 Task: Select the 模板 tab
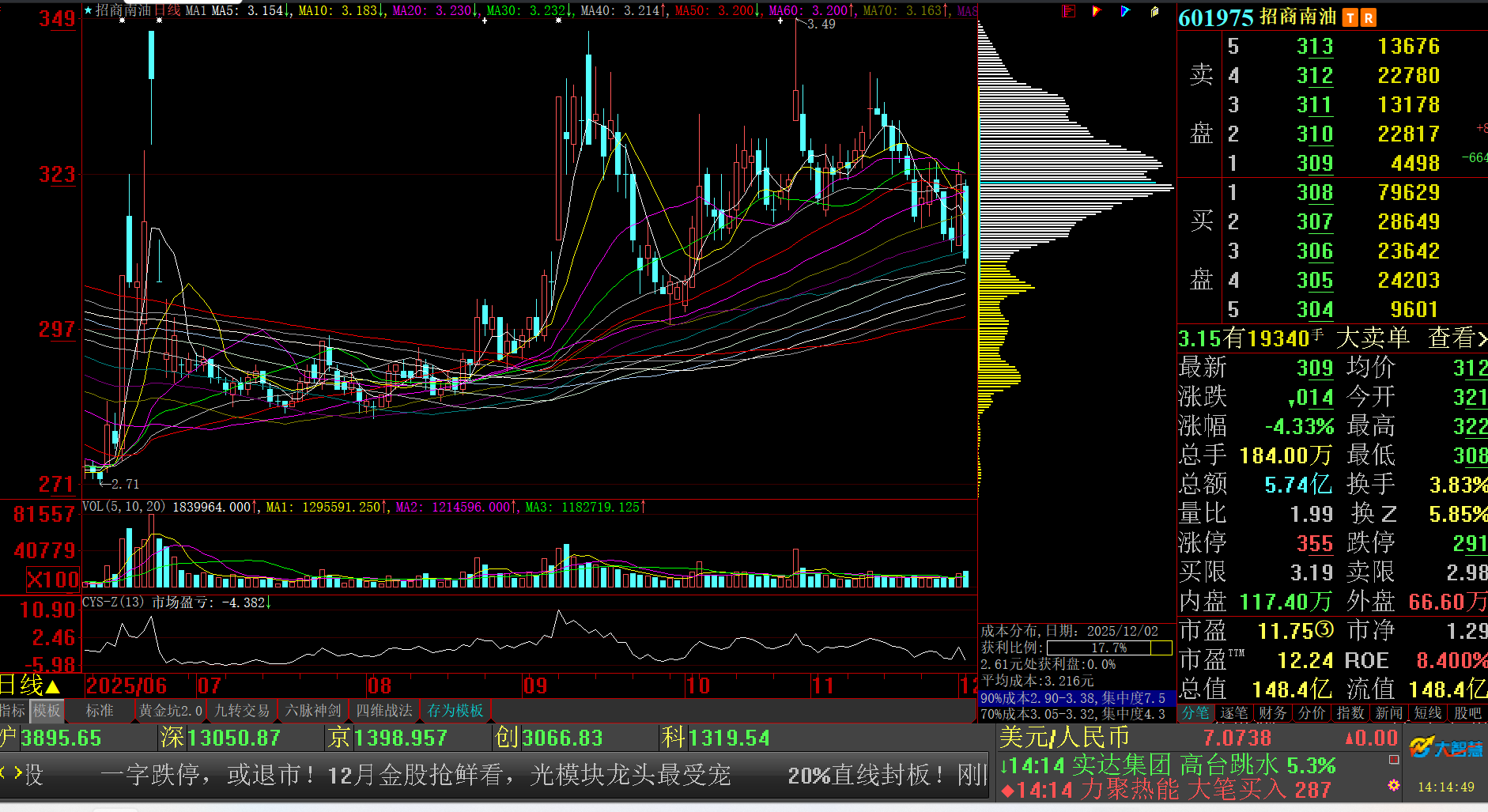point(47,711)
